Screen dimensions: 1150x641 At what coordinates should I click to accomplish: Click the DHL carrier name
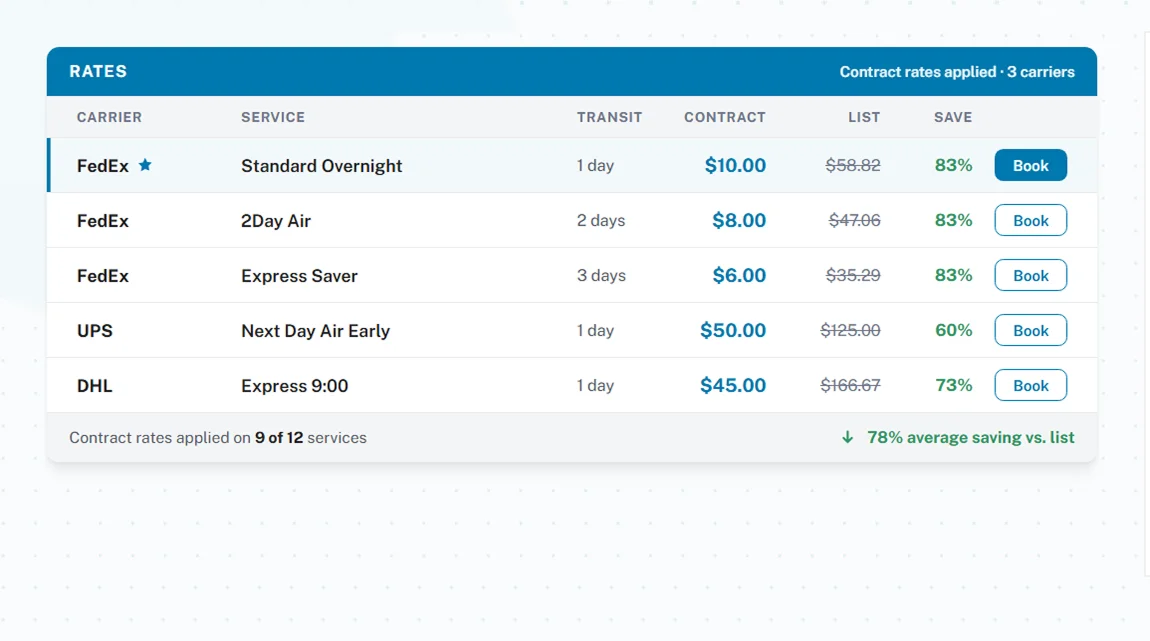coord(95,386)
